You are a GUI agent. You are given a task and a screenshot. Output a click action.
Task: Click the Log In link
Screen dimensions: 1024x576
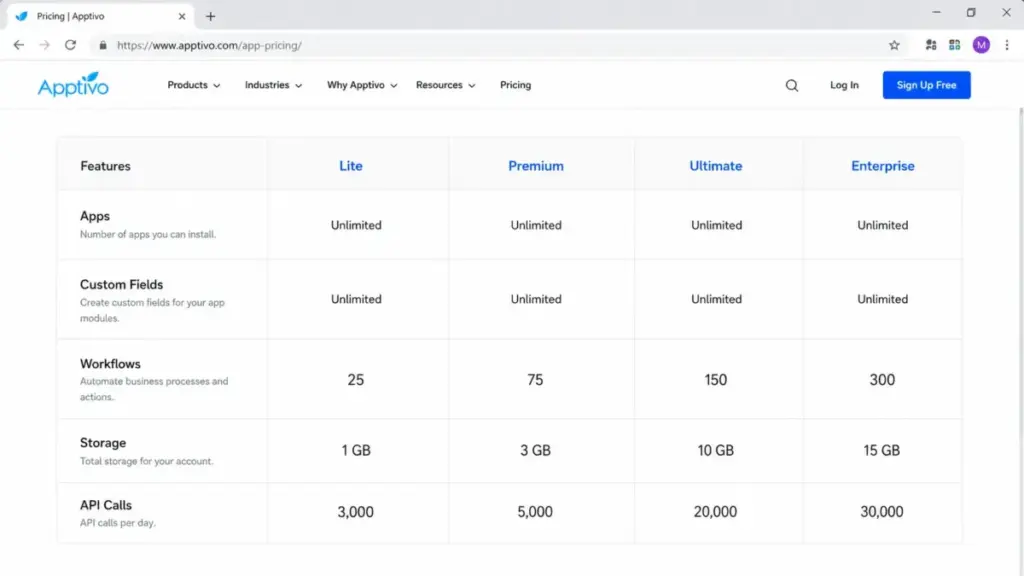click(x=844, y=85)
